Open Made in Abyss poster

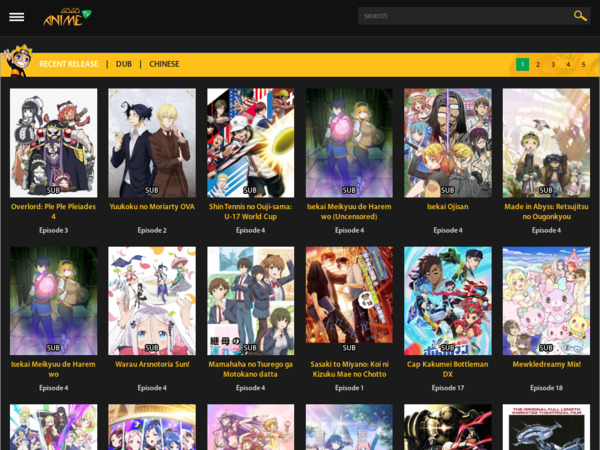click(x=546, y=143)
